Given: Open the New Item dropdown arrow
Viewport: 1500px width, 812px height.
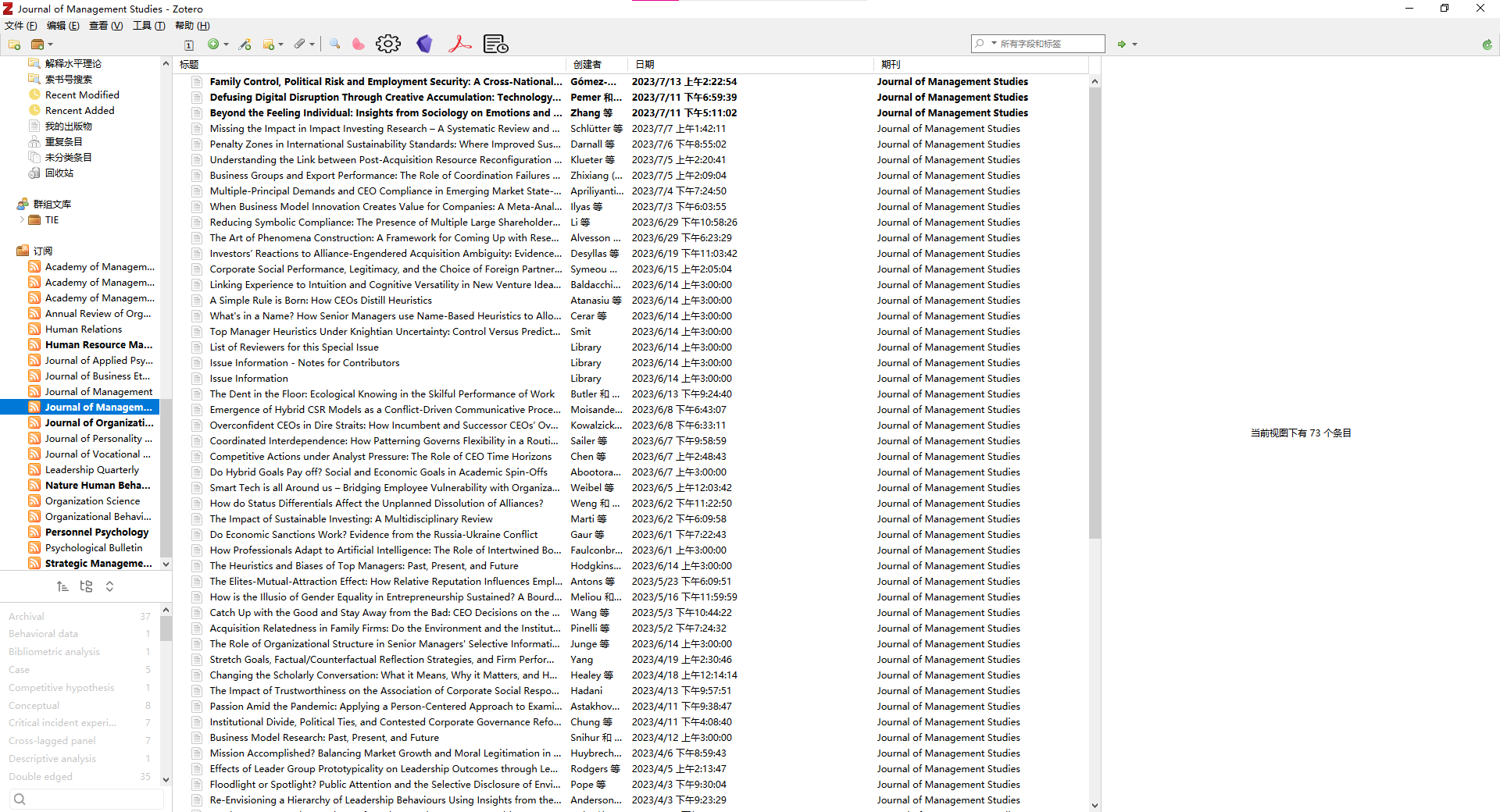Looking at the screenshot, I should click(227, 45).
